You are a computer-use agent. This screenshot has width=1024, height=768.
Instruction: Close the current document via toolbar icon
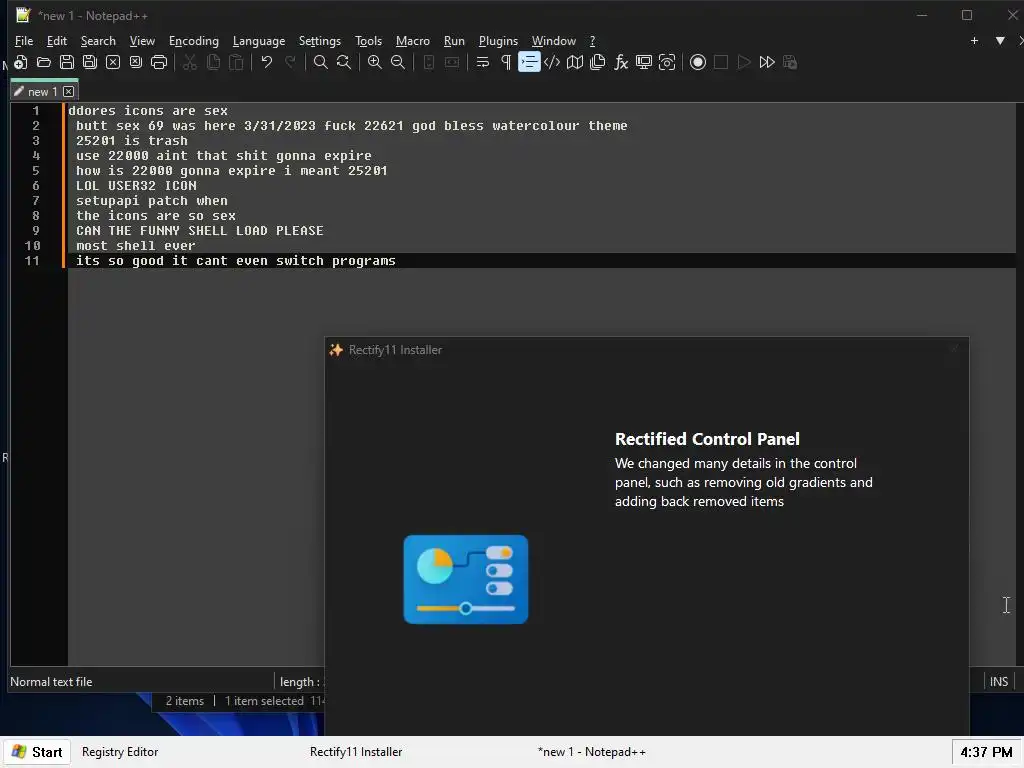(x=113, y=62)
